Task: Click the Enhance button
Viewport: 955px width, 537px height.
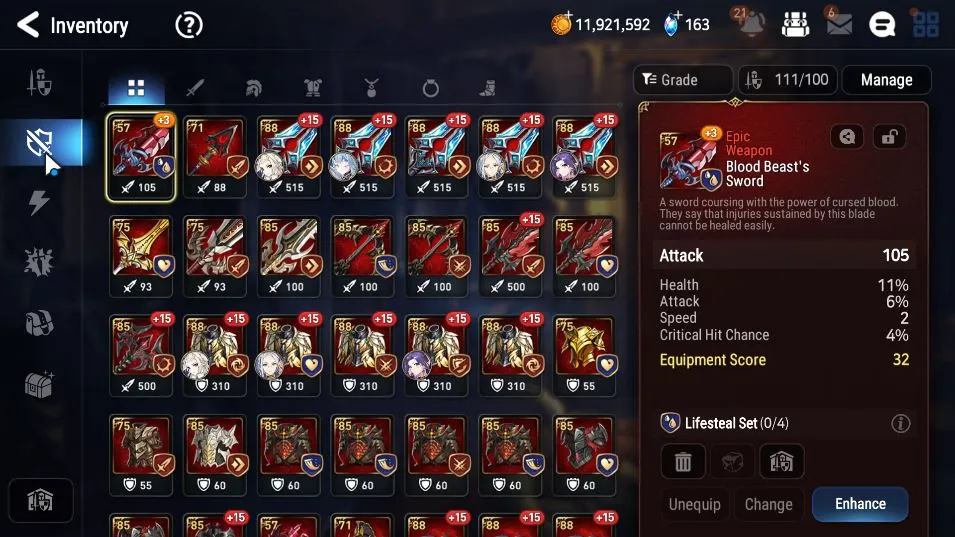Action: tap(860, 504)
